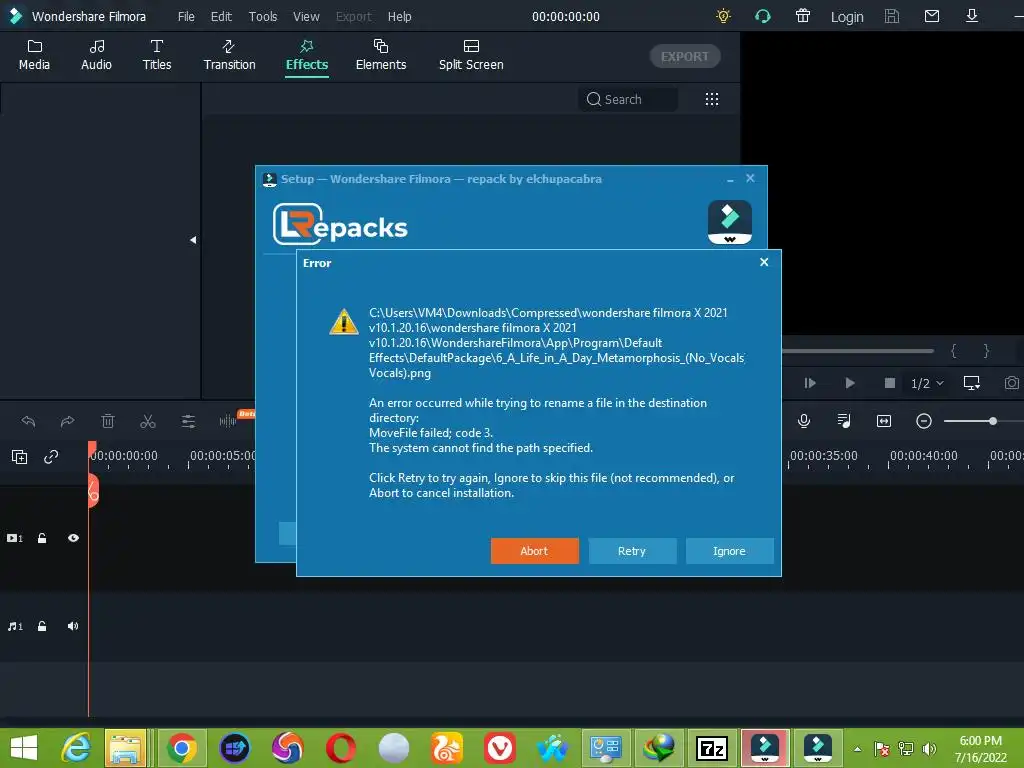Click the scissors split icon
Image resolution: width=1024 pixels, height=768 pixels.
pyautogui.click(x=148, y=421)
